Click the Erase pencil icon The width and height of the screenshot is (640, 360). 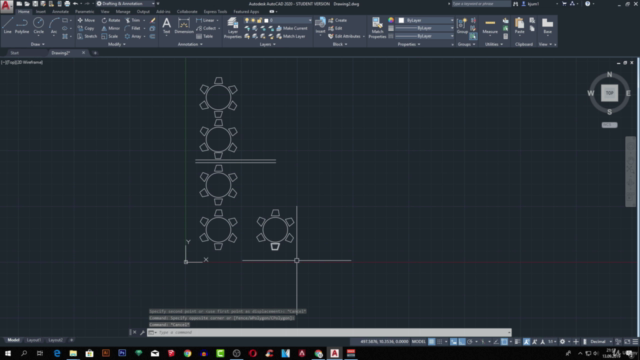coord(153,20)
